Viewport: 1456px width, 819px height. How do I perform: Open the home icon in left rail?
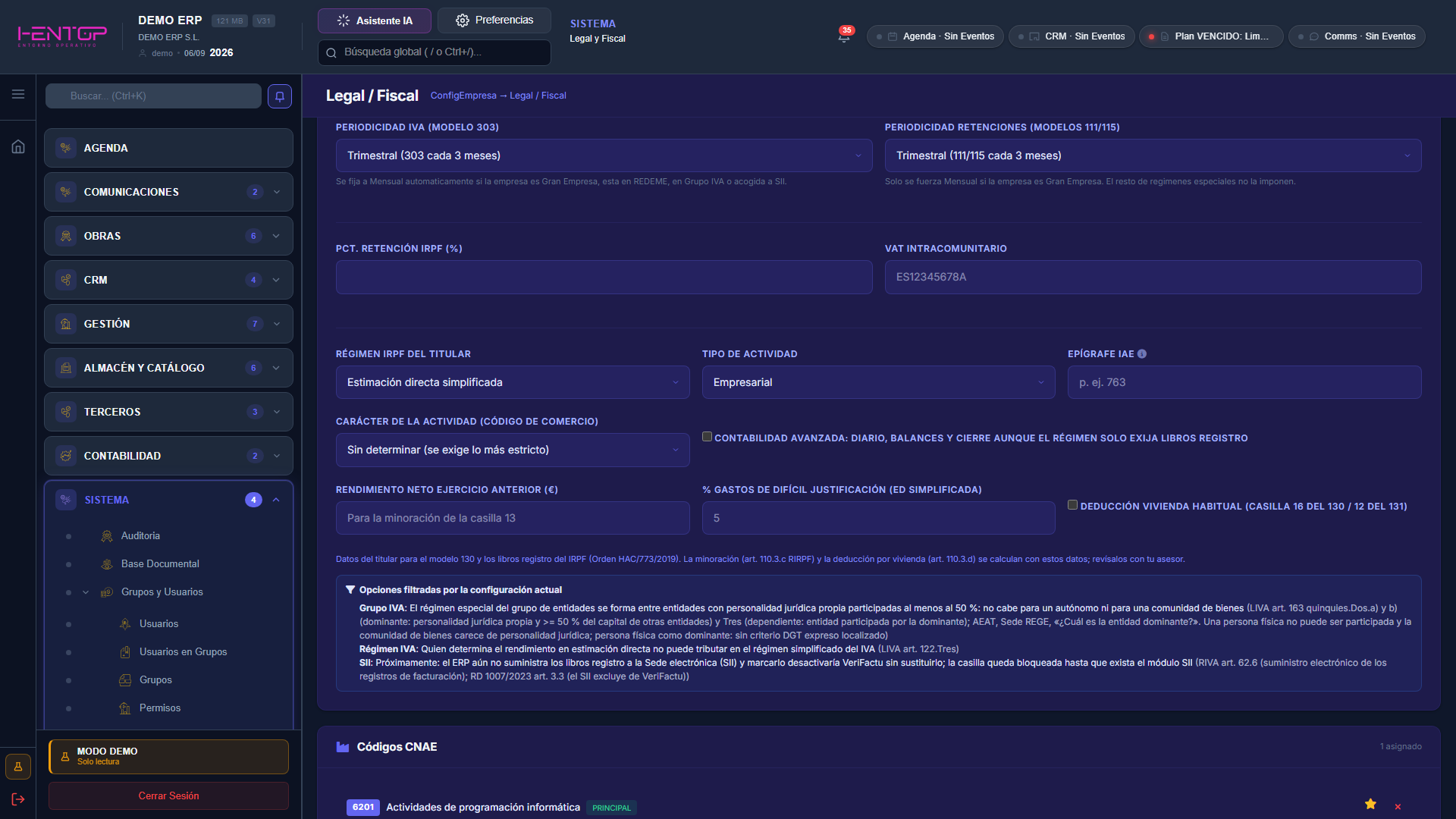click(18, 146)
